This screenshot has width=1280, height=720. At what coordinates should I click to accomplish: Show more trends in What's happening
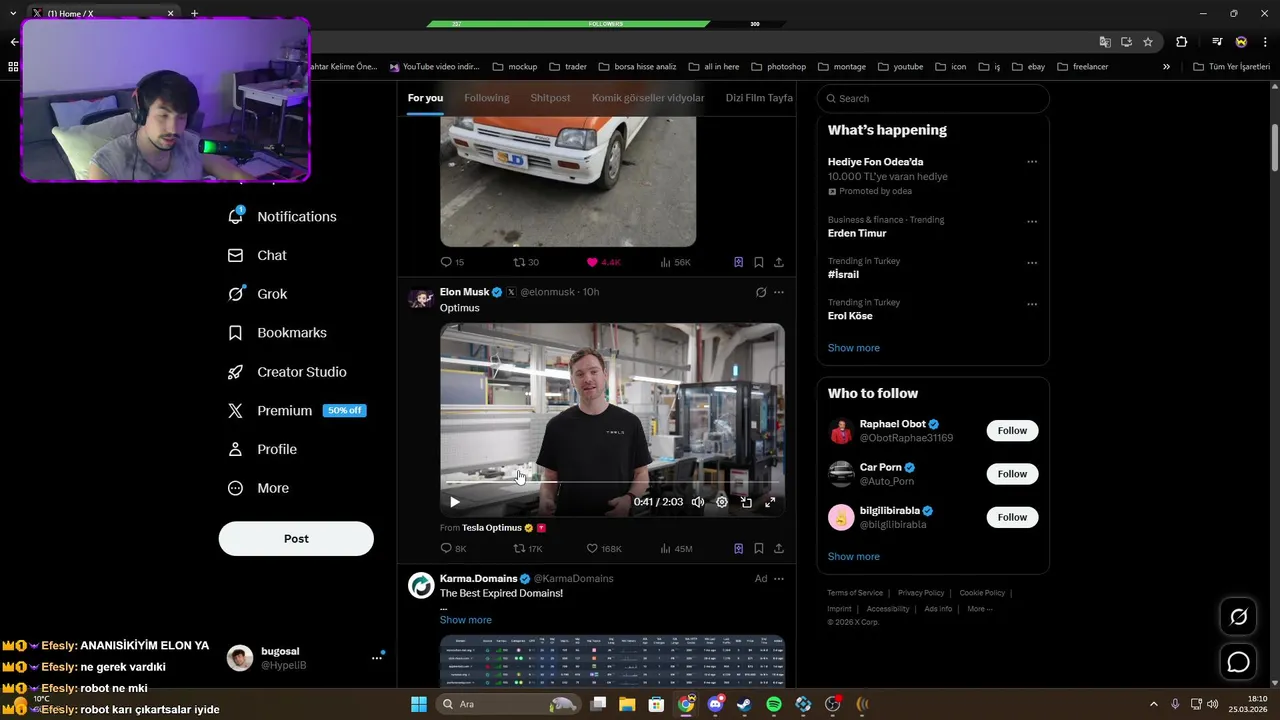854,348
